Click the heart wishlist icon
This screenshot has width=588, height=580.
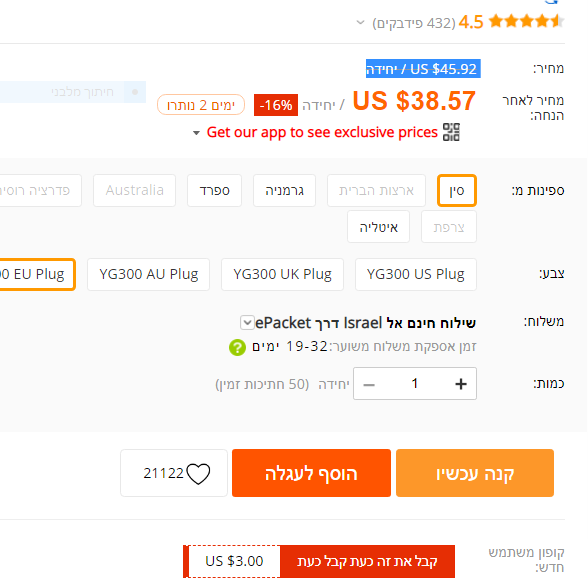tap(198, 474)
